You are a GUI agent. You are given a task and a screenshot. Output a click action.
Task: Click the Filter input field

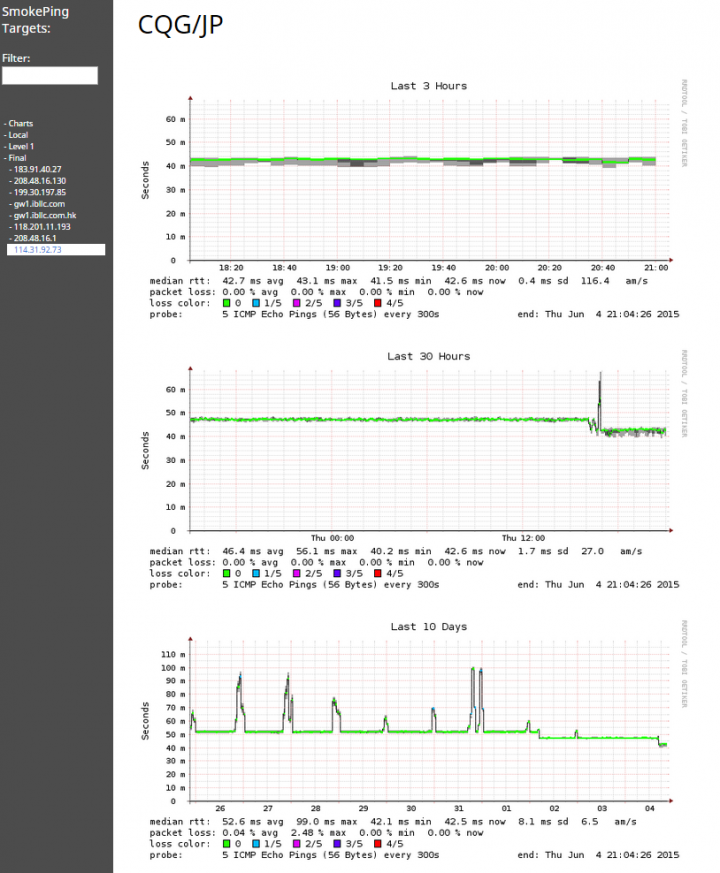click(50, 76)
